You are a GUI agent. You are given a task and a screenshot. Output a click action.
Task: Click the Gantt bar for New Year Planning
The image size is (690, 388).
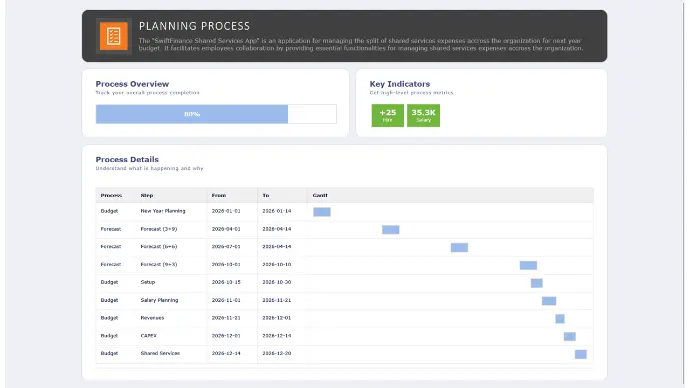322,212
